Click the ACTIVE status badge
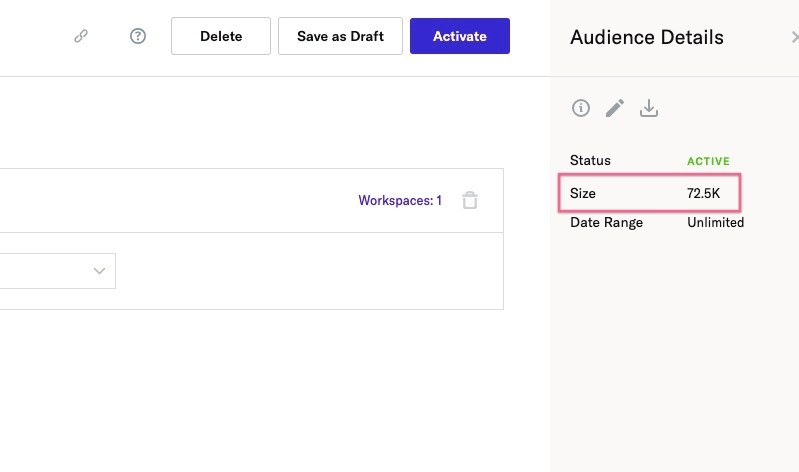The height and width of the screenshot is (472, 799). pos(708,161)
